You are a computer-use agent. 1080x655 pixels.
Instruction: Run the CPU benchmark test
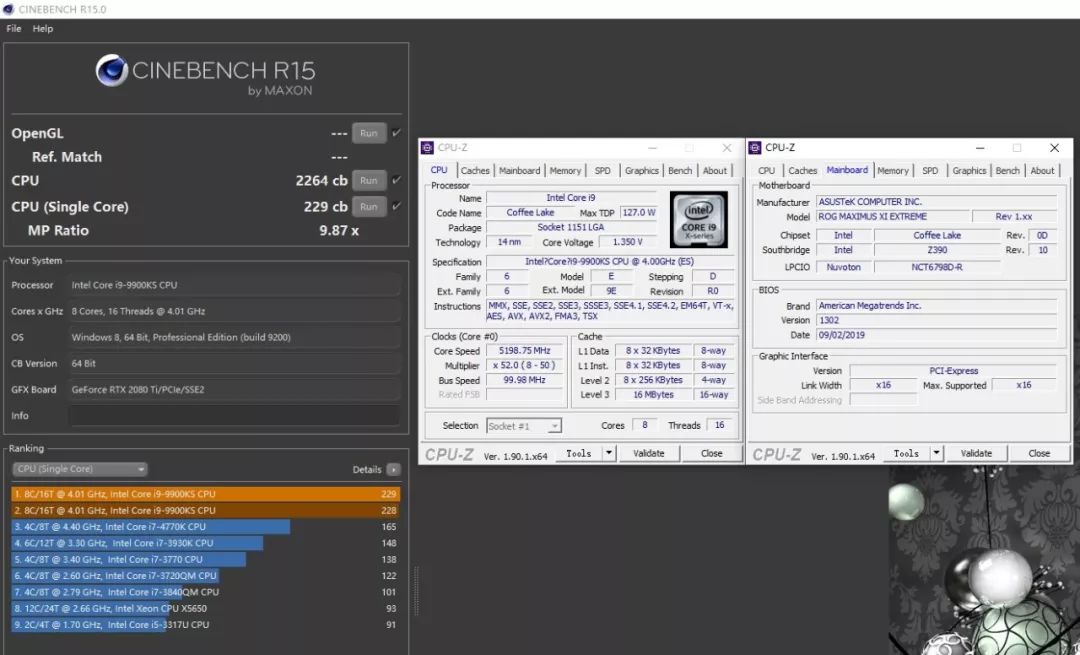point(368,180)
